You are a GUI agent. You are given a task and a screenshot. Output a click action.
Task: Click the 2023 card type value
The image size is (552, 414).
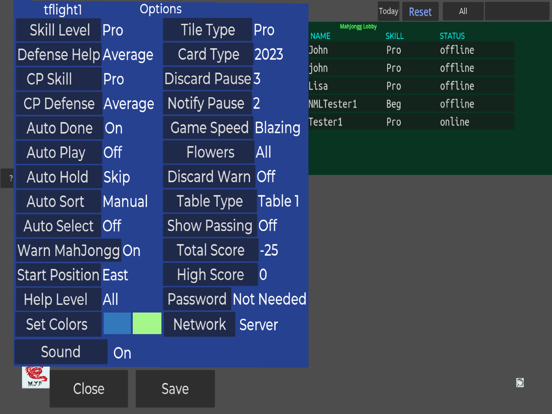(x=269, y=55)
